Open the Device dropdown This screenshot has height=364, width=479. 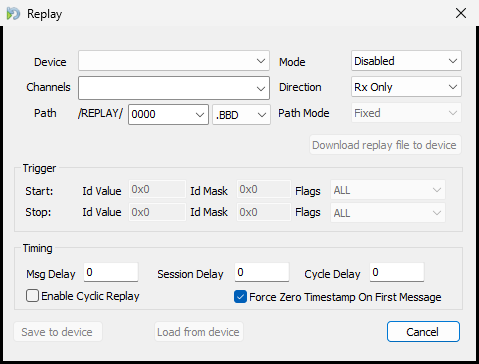click(174, 61)
